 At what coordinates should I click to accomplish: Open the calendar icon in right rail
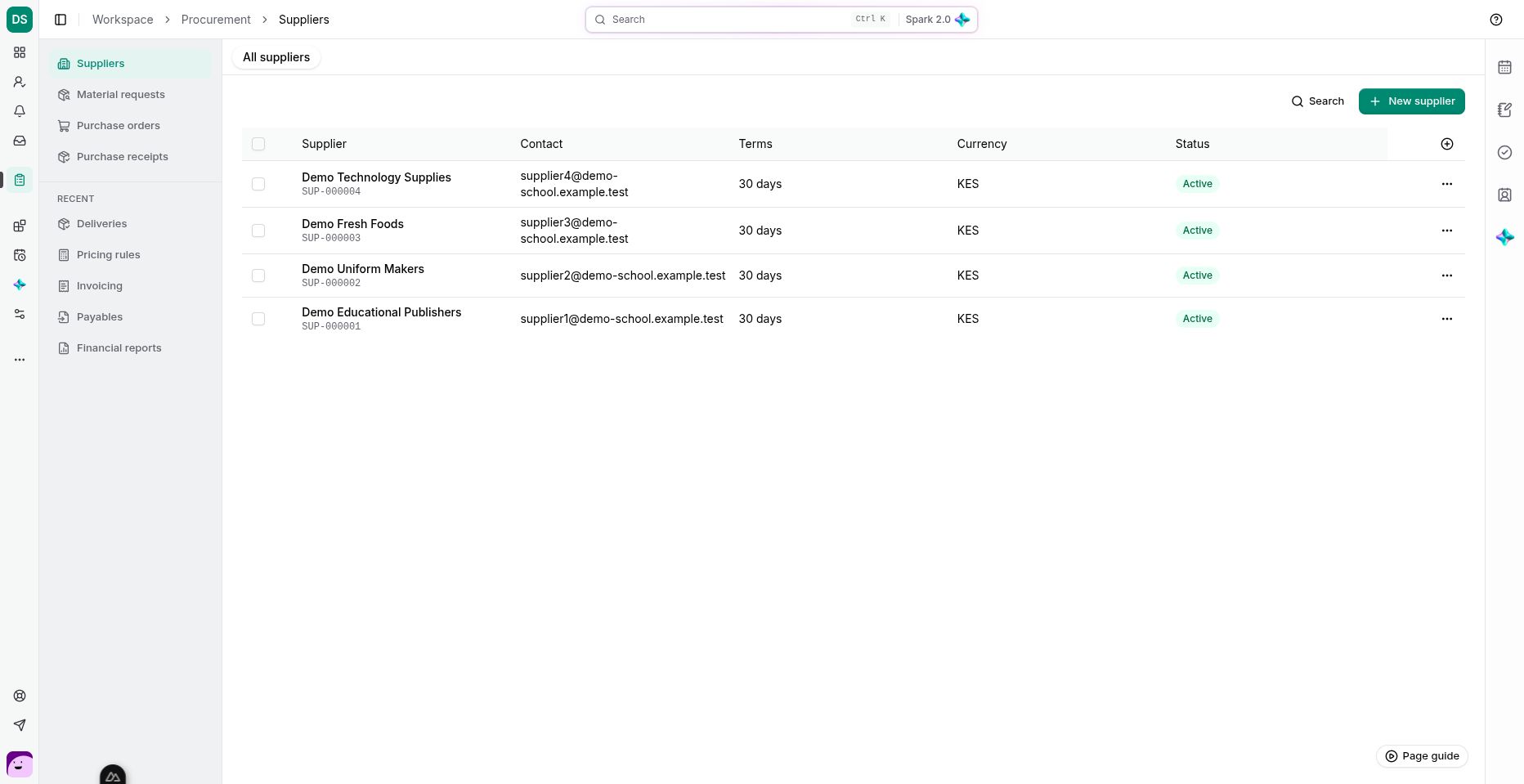1504,67
